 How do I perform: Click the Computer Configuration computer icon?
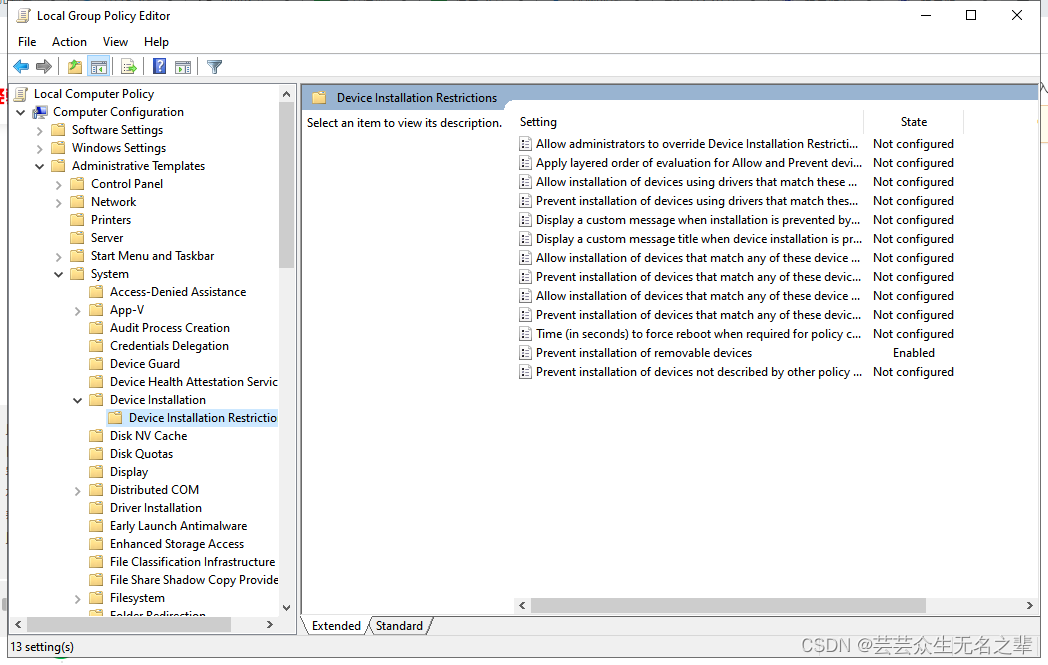click(41, 112)
